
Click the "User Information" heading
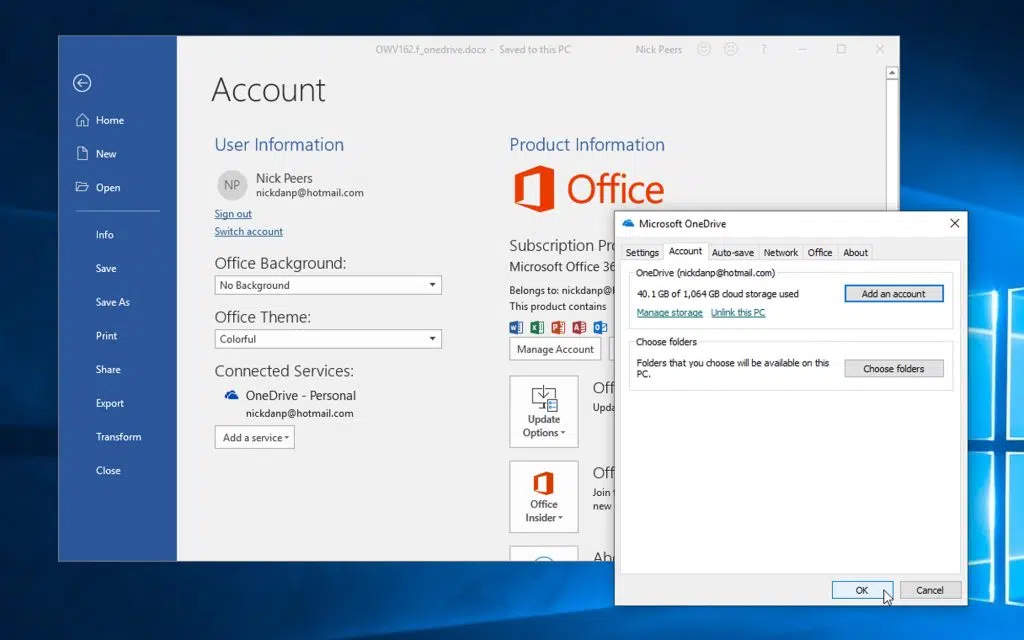(279, 144)
